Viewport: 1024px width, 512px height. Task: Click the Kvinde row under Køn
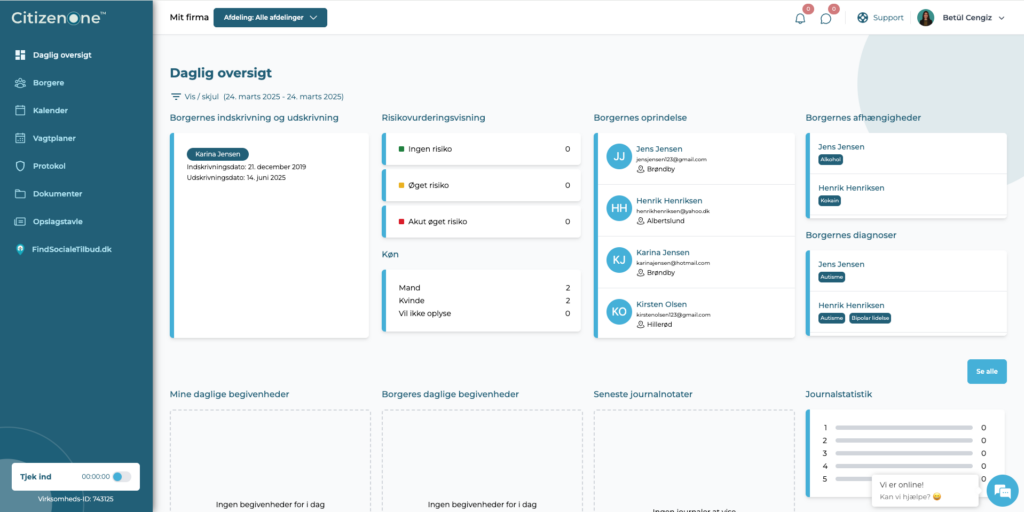pyautogui.click(x=484, y=300)
